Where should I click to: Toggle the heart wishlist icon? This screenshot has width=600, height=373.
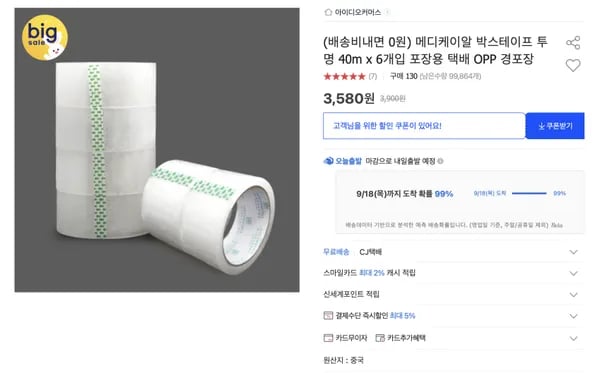click(x=573, y=65)
